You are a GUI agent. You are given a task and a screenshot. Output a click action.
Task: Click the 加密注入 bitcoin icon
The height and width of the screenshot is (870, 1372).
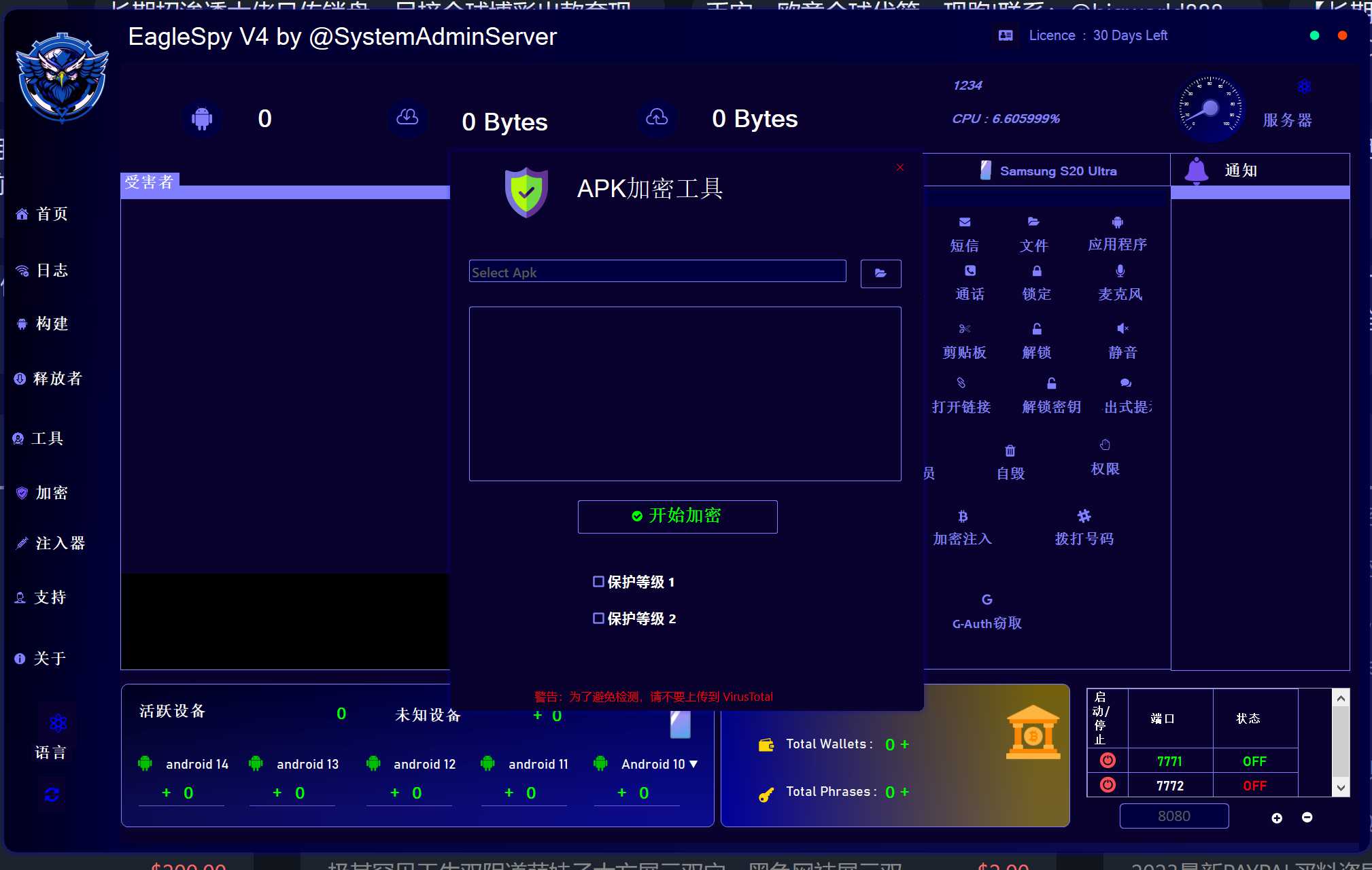[963, 517]
